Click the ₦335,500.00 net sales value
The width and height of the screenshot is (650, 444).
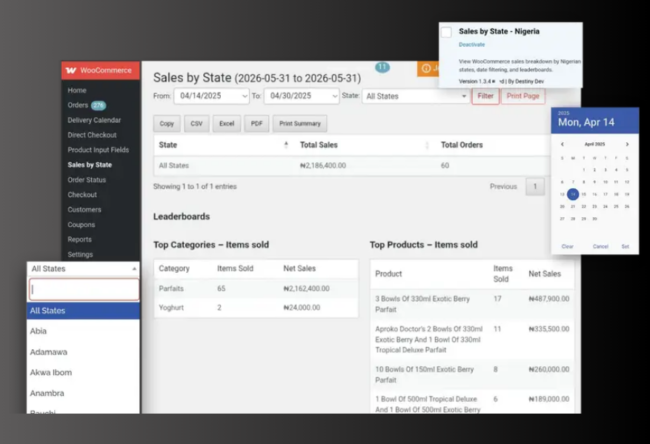click(549, 329)
